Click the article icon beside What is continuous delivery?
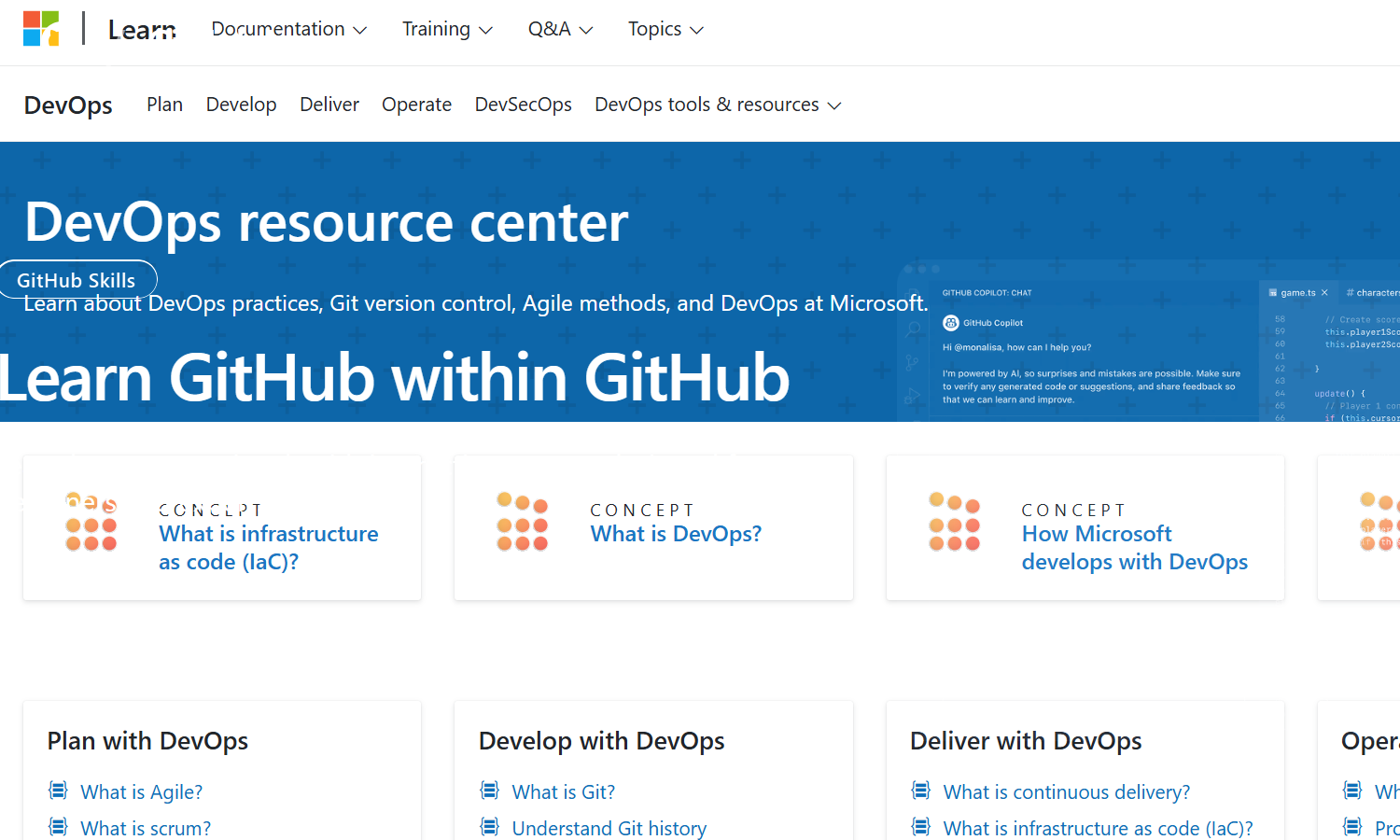The height and width of the screenshot is (840, 1400). [920, 791]
